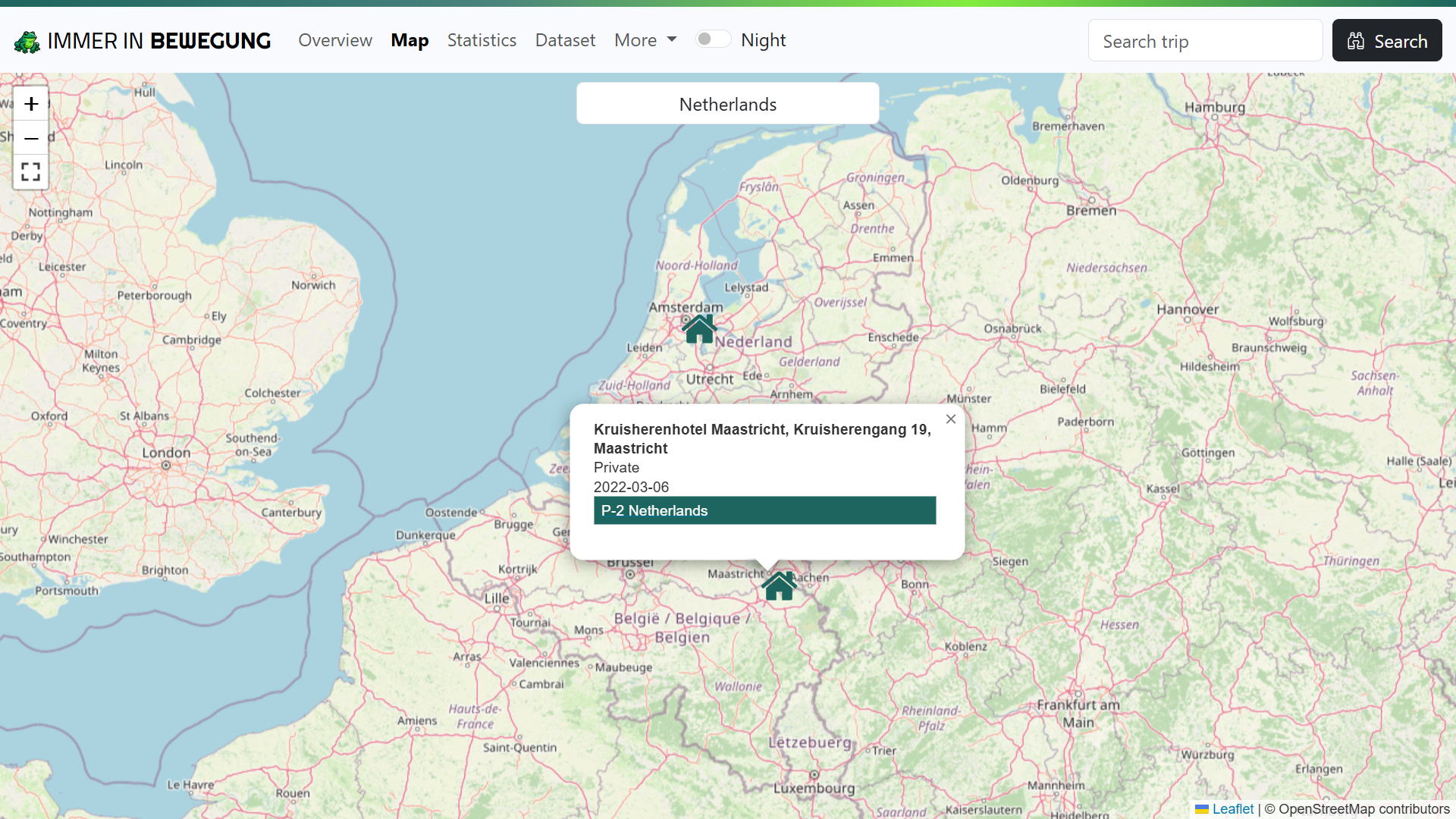Click Cambridge label on map
Screen dimensions: 1456x819
[192, 340]
